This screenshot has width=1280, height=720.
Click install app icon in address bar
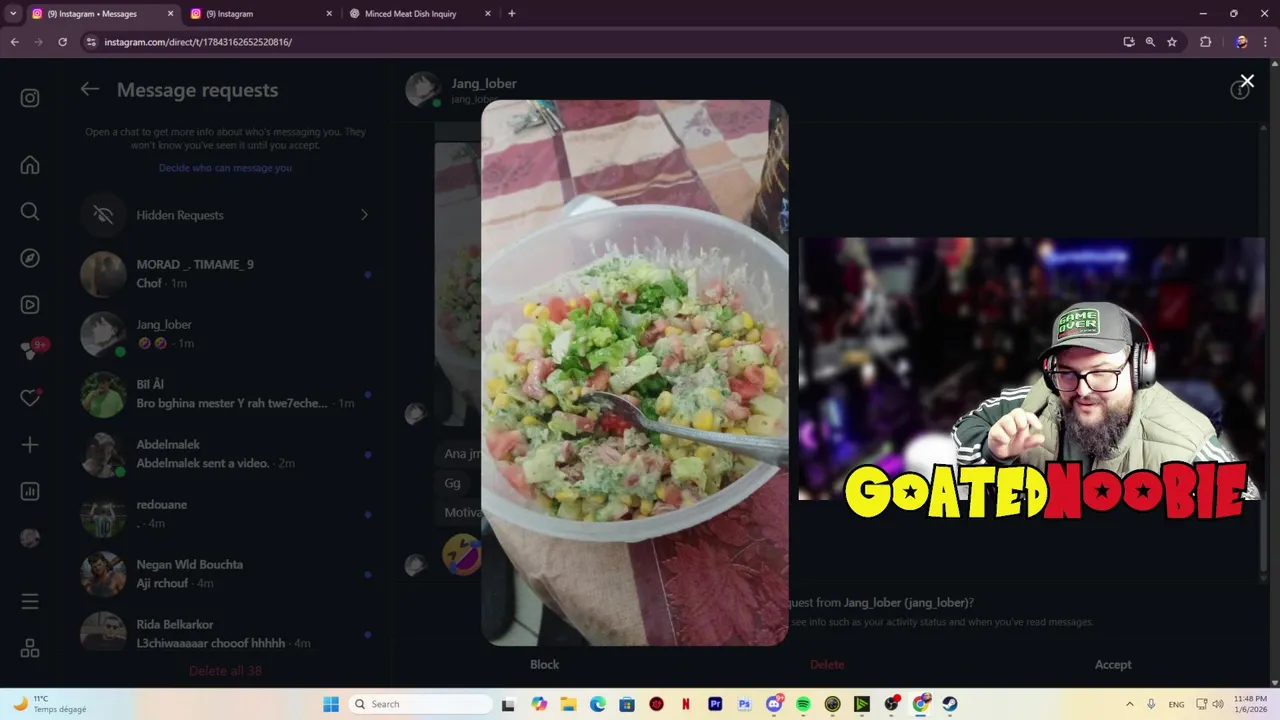pyautogui.click(x=1129, y=42)
